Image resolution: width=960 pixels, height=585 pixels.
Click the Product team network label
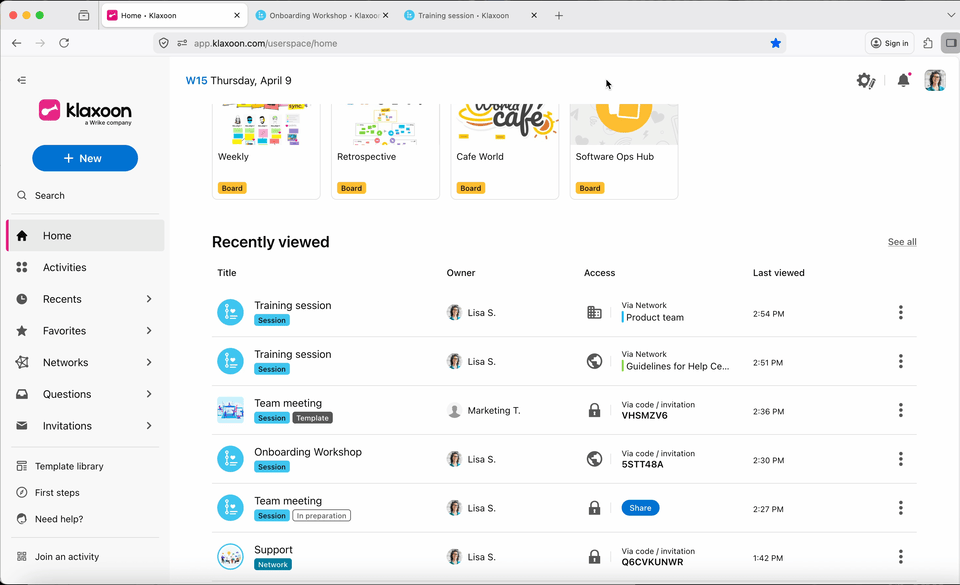(x=654, y=317)
